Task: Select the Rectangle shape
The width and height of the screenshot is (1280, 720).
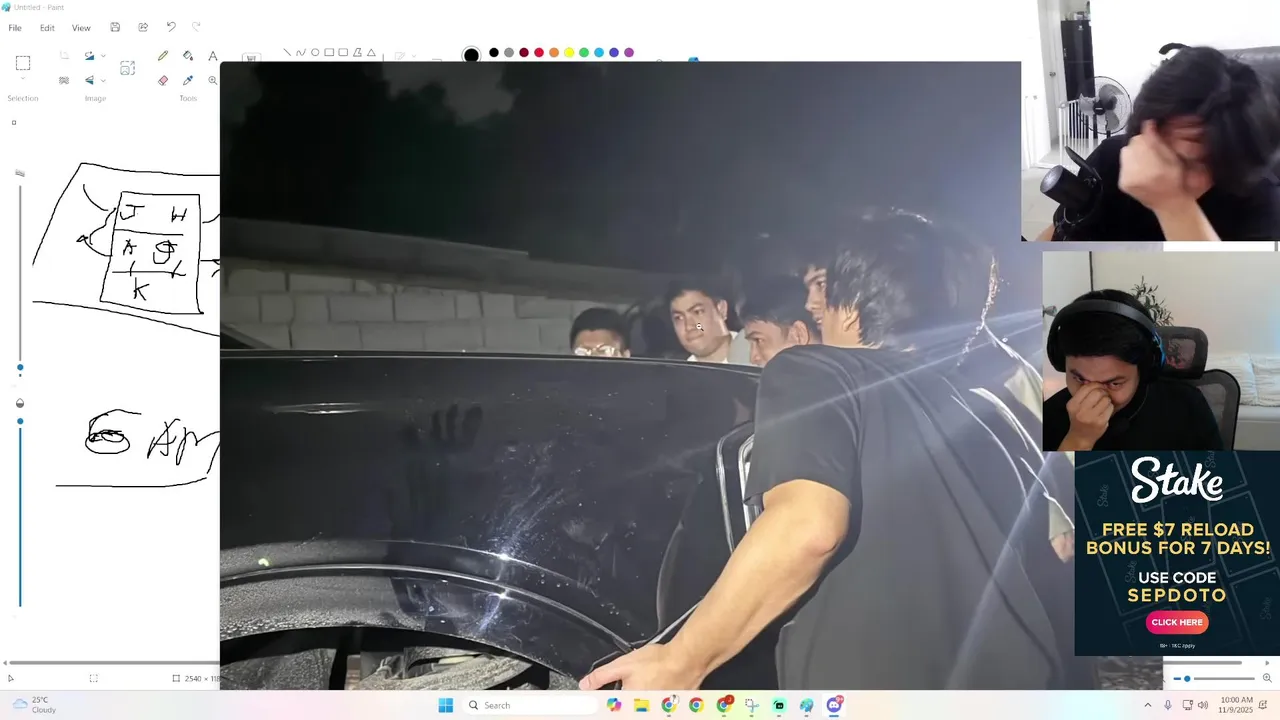Action: (329, 52)
